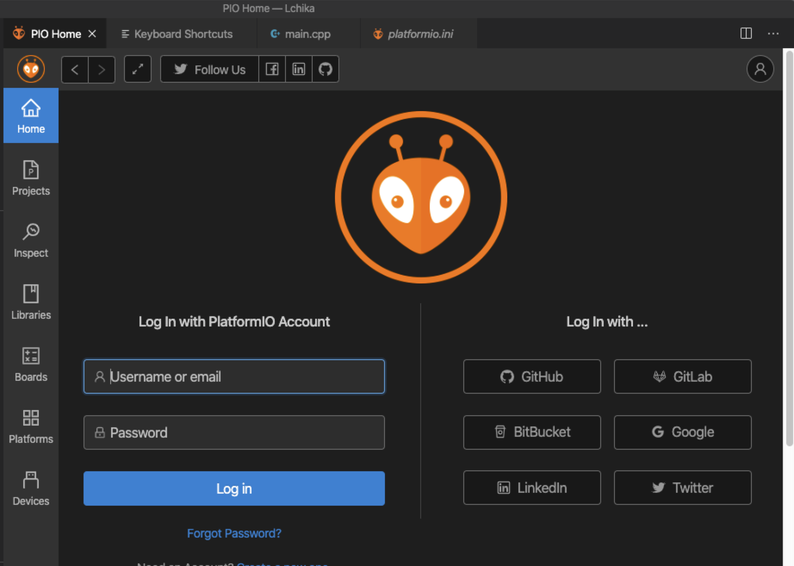Open the user account profile icon

(x=760, y=69)
